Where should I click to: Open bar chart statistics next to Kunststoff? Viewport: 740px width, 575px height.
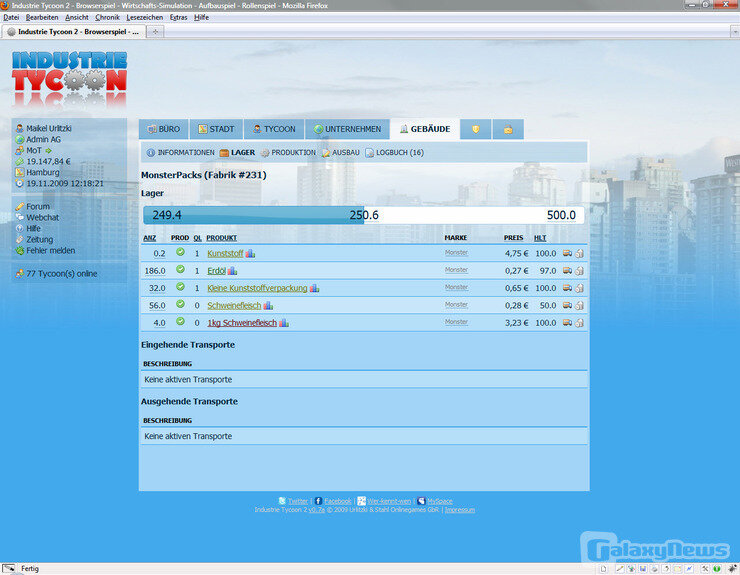click(x=250, y=254)
